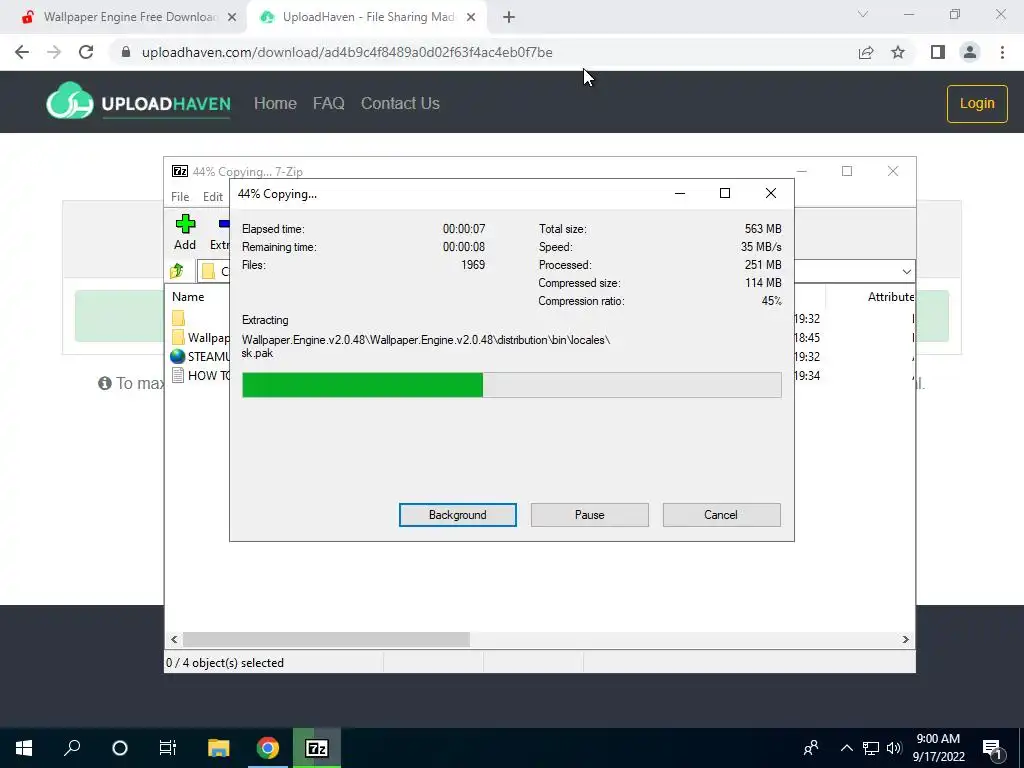Click the browser back arrow

[22, 52]
